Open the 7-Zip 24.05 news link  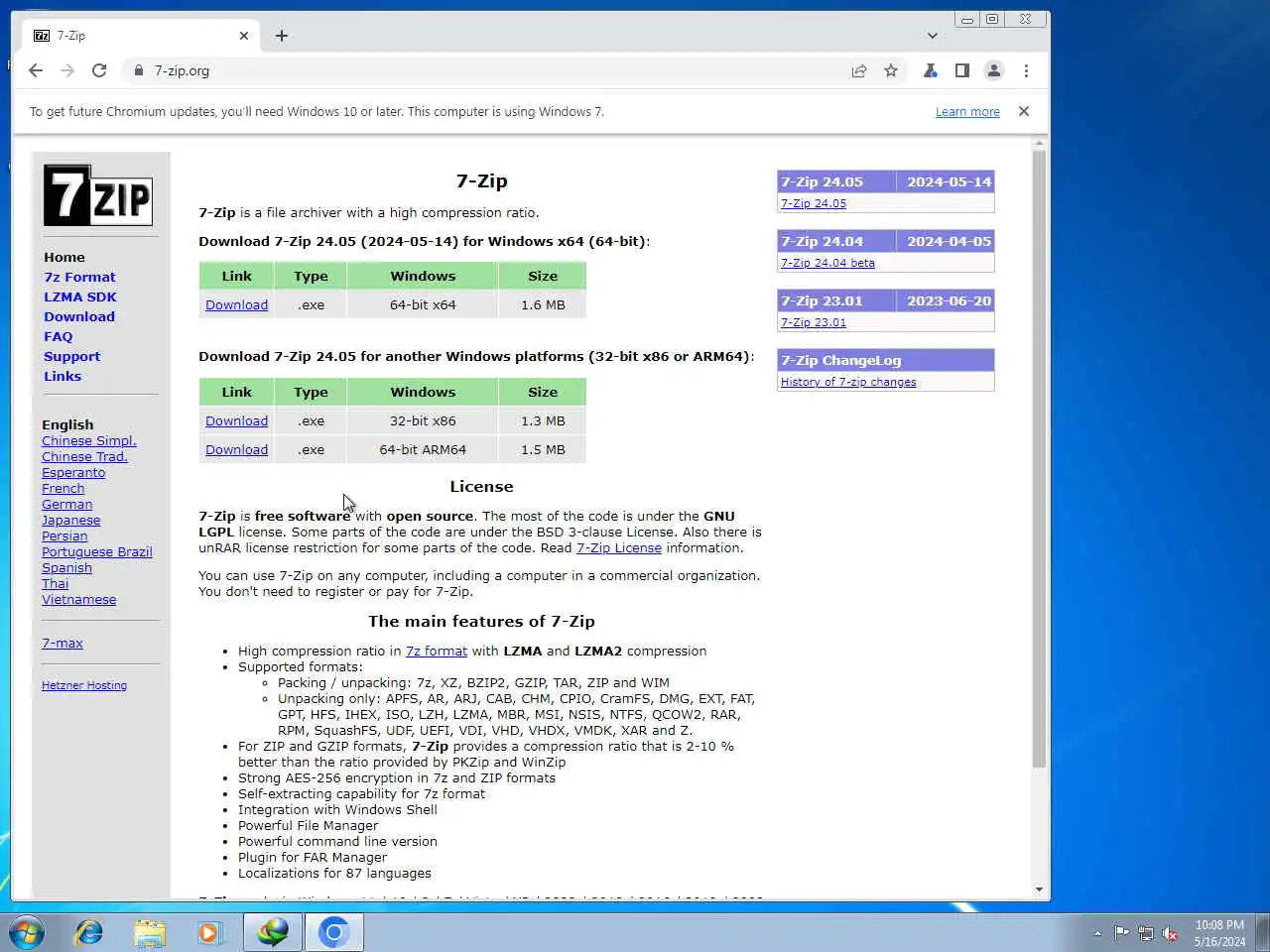(x=814, y=203)
